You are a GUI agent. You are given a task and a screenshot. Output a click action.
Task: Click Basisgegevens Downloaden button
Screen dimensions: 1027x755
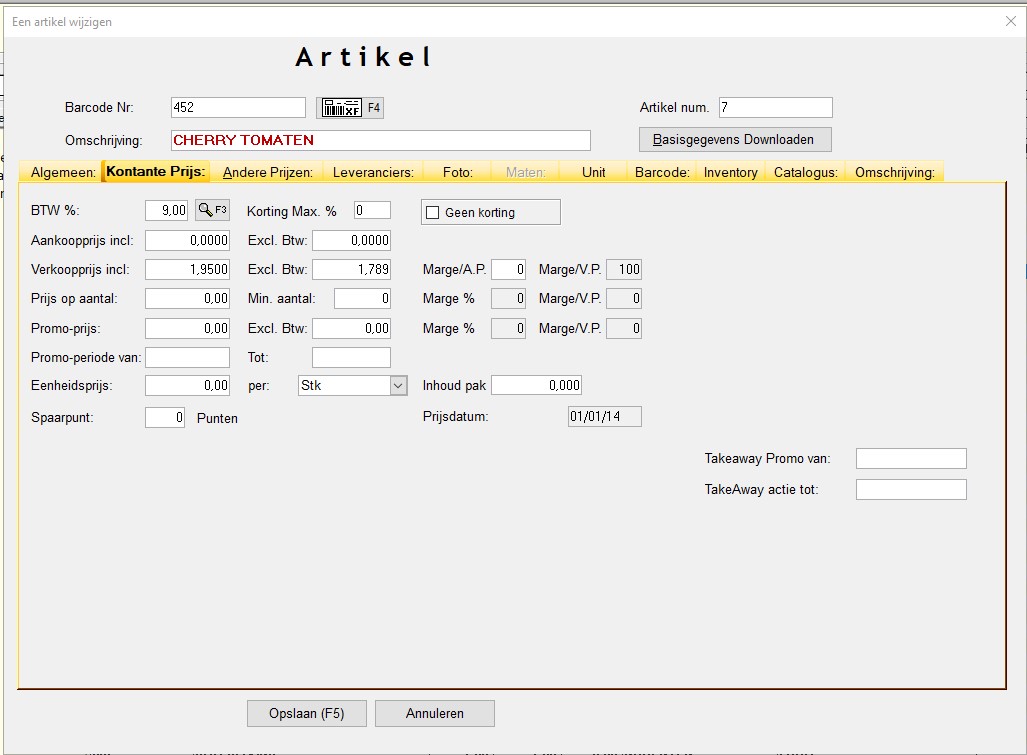[x=735, y=139]
